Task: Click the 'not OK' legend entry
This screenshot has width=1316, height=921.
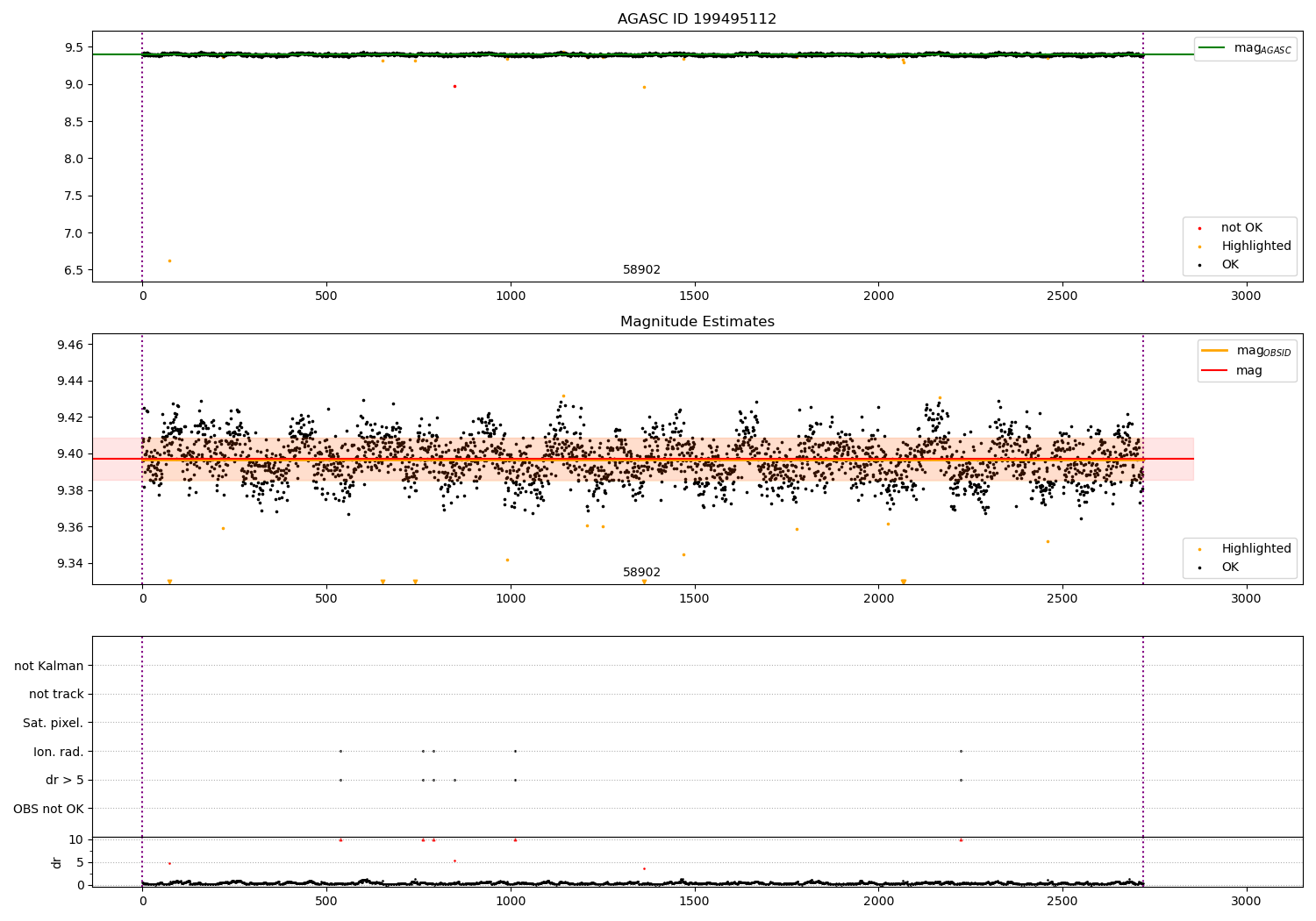Action: point(1241,227)
